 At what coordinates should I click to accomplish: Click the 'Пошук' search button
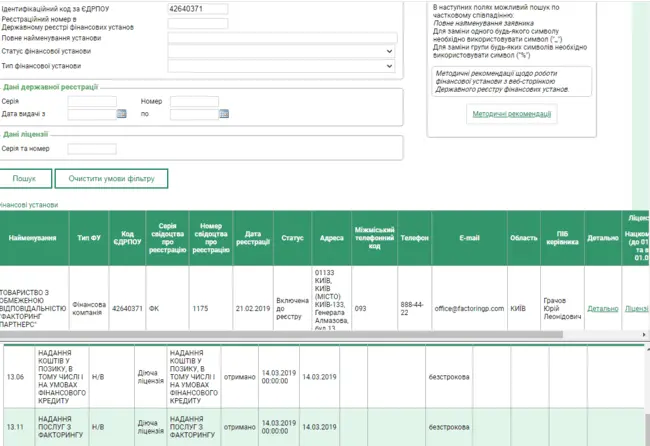click(25, 179)
